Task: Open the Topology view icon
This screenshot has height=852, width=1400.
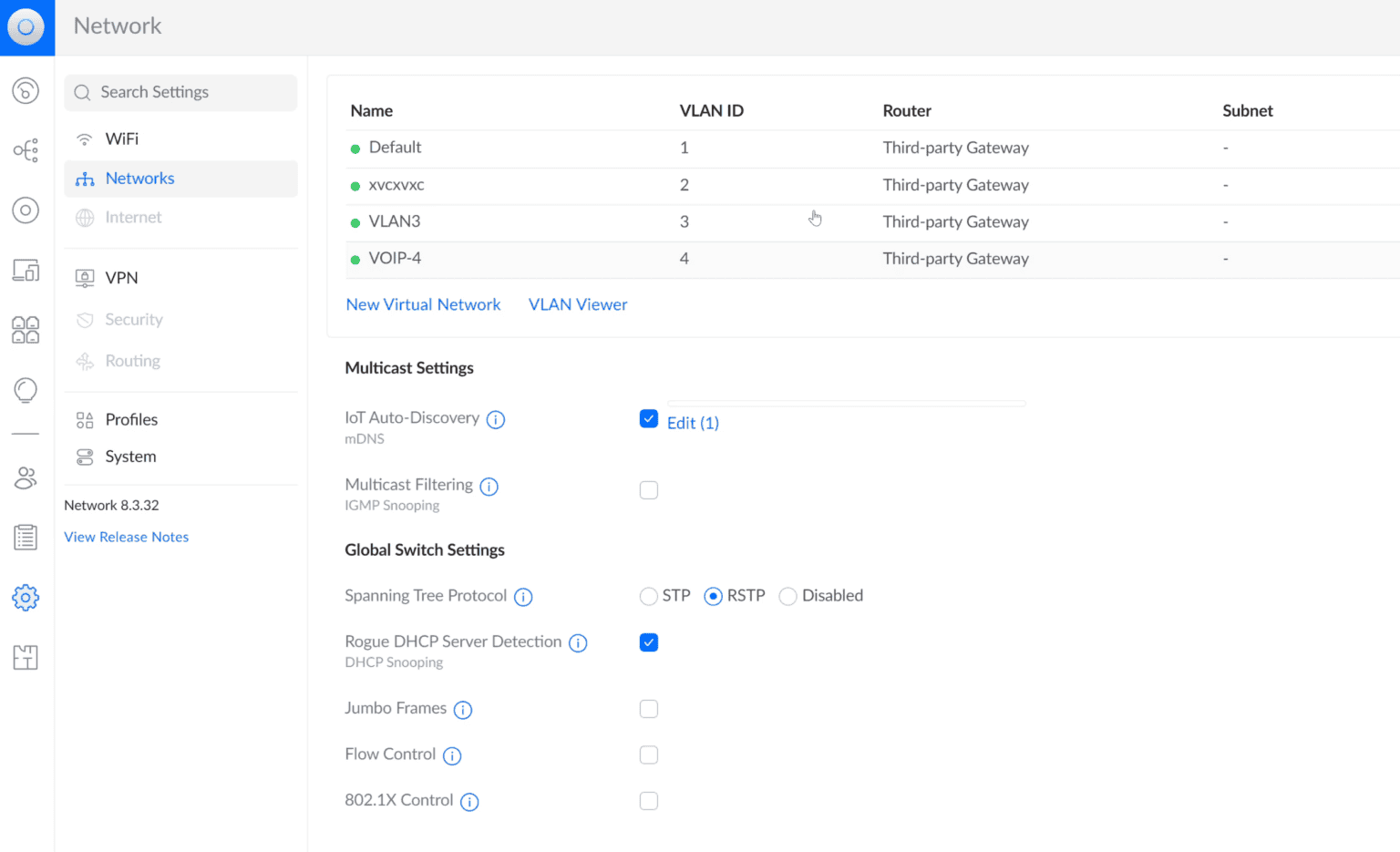Action: (x=26, y=150)
